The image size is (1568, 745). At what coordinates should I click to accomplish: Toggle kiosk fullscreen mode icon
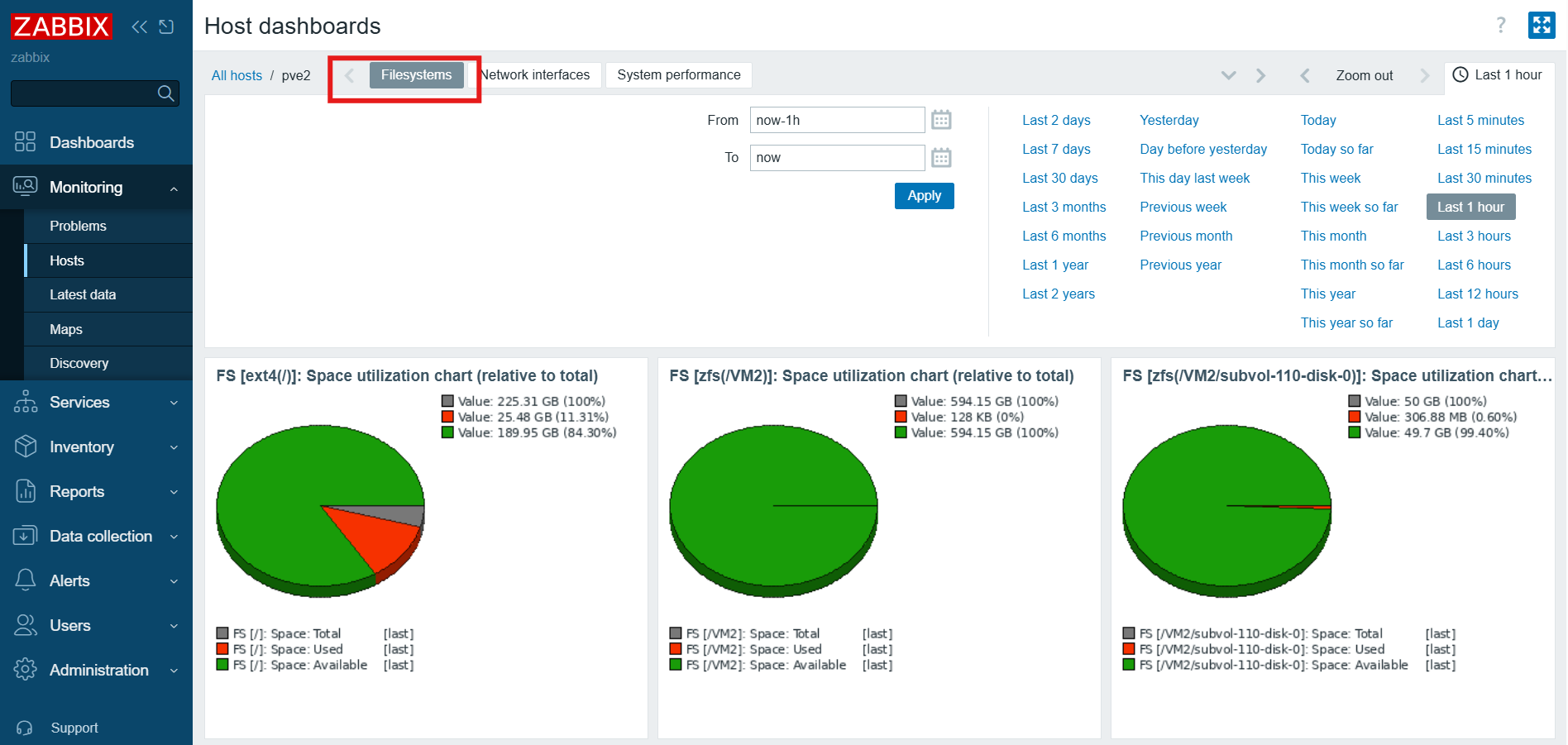tap(1542, 26)
